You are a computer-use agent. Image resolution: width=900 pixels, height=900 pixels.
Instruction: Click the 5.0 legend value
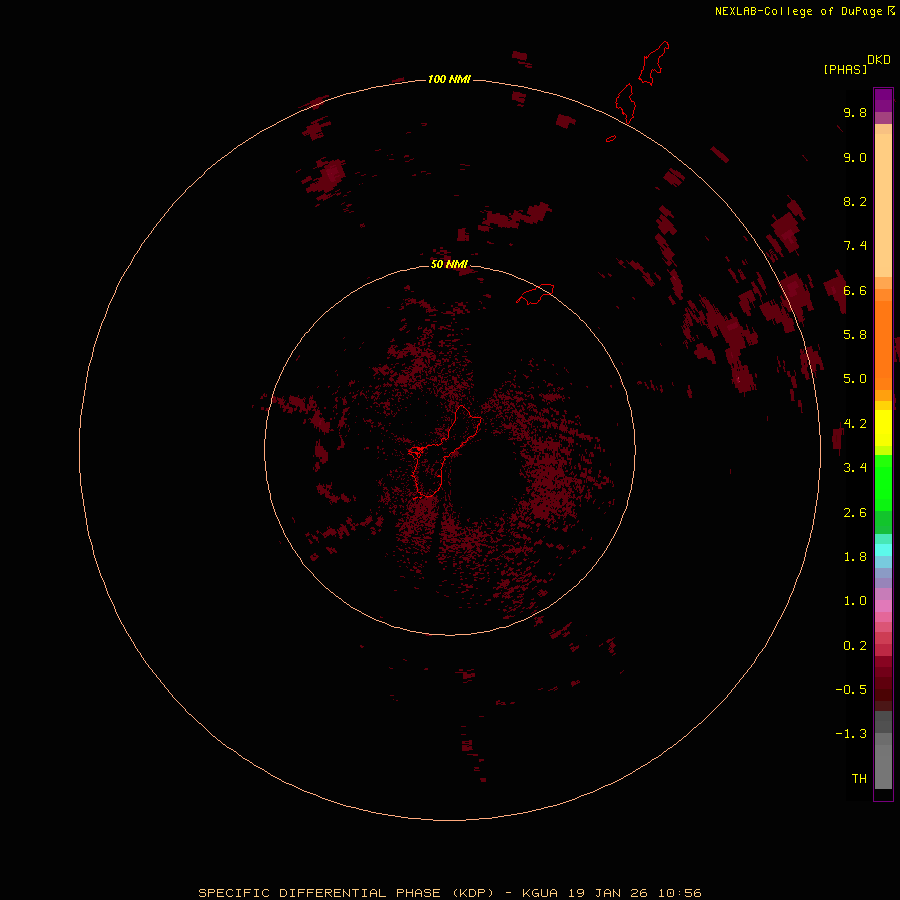point(855,379)
